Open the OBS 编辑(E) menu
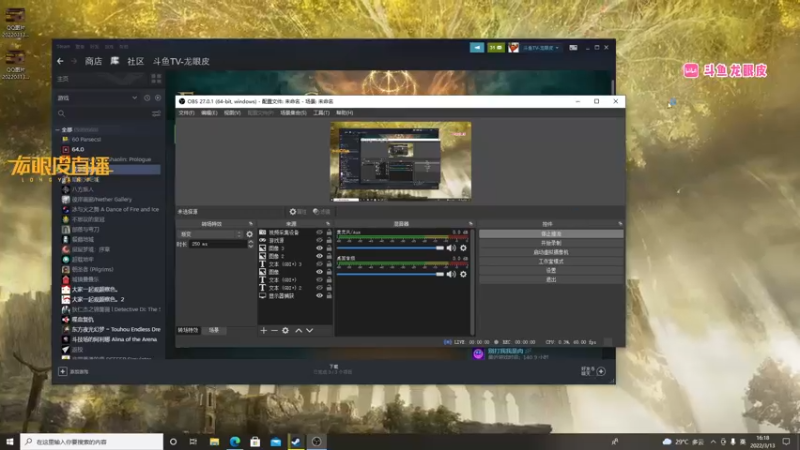 209,113
